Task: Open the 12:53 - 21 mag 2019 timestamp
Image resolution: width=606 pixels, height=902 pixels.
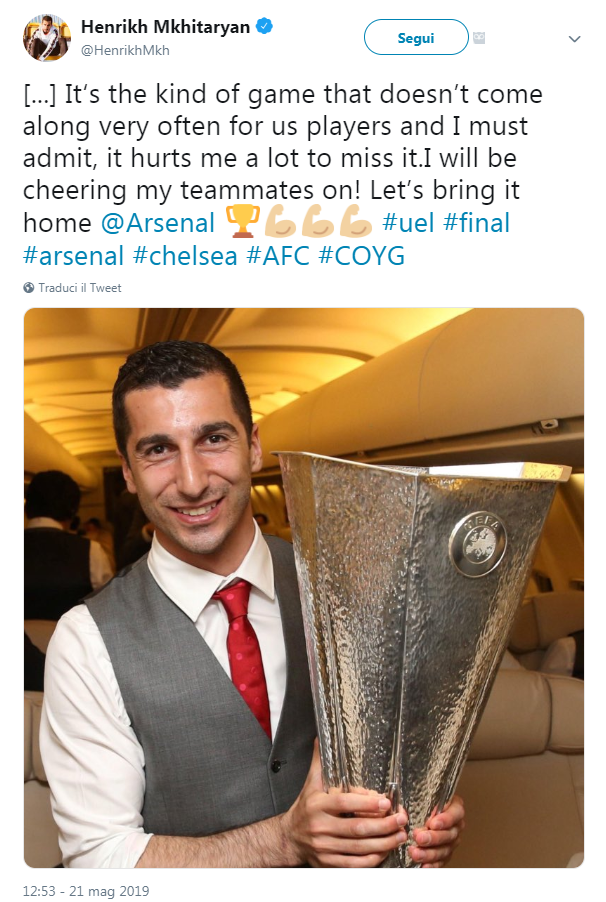Action: tap(86, 891)
